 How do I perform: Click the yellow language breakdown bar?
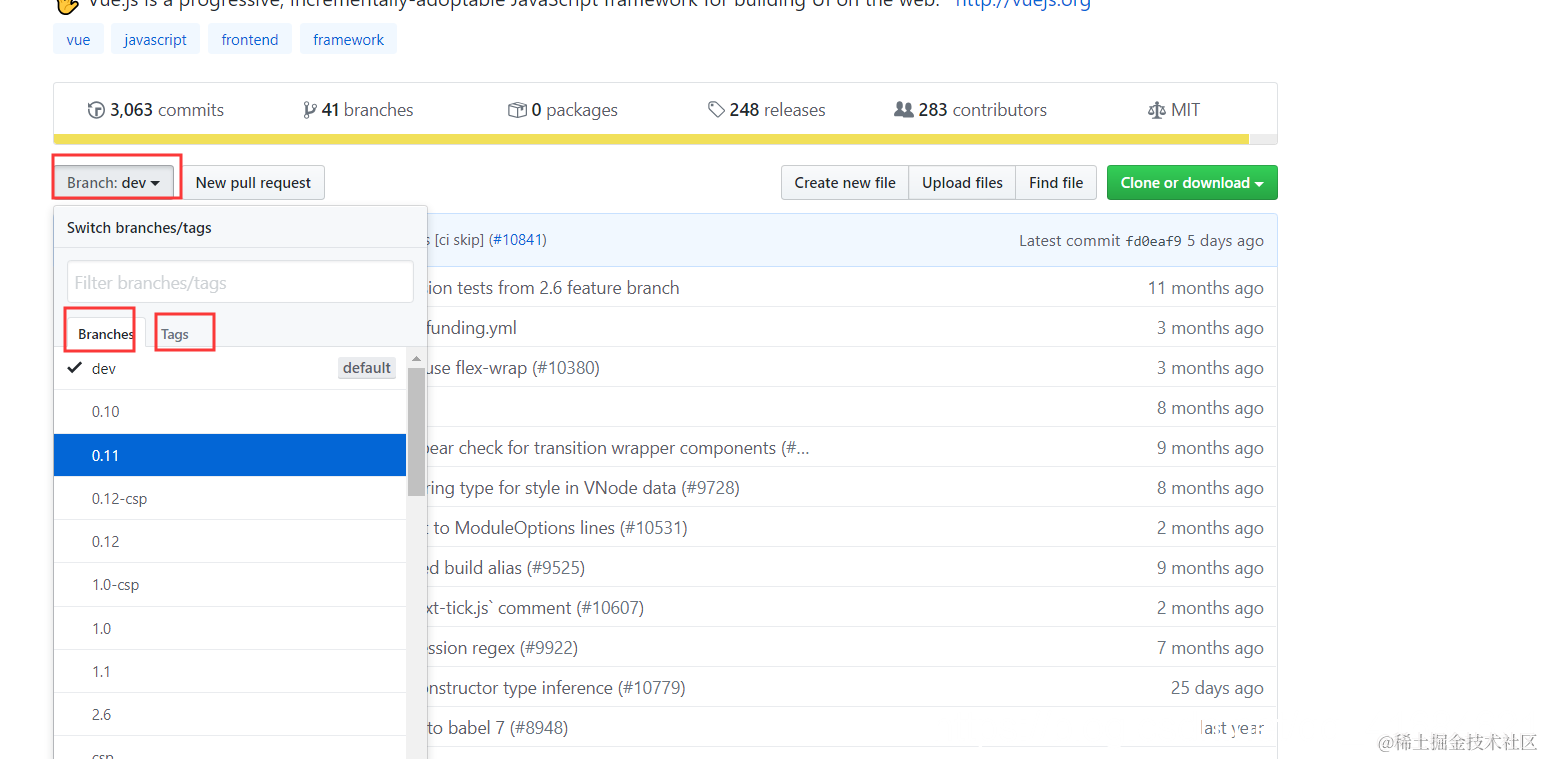coord(651,139)
